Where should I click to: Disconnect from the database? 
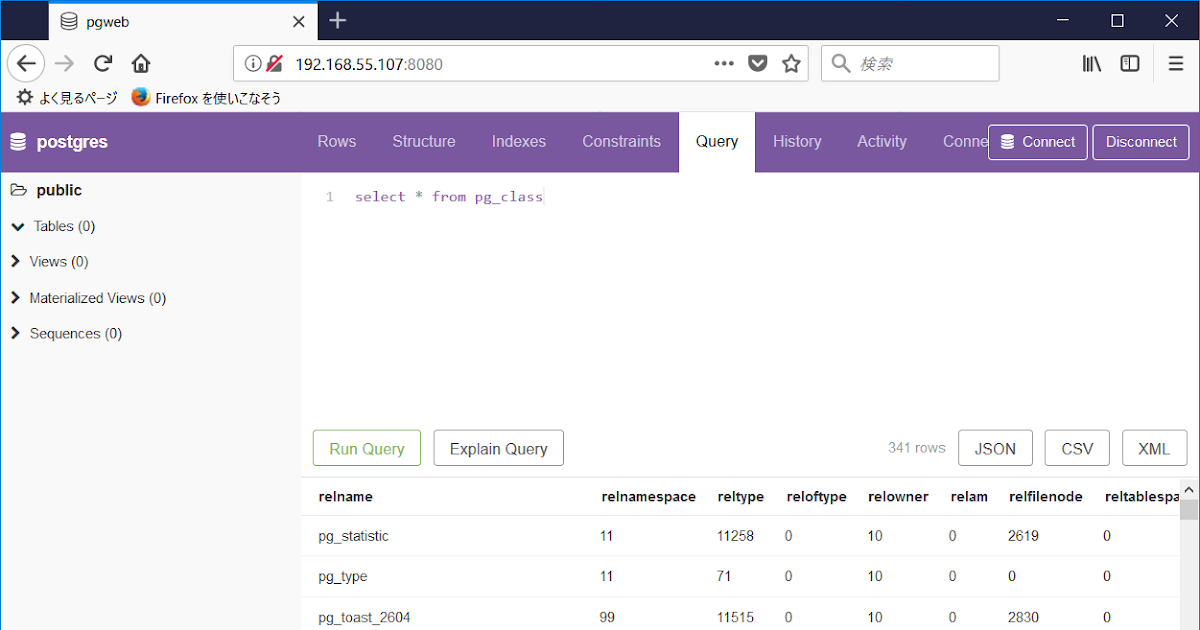point(1140,142)
